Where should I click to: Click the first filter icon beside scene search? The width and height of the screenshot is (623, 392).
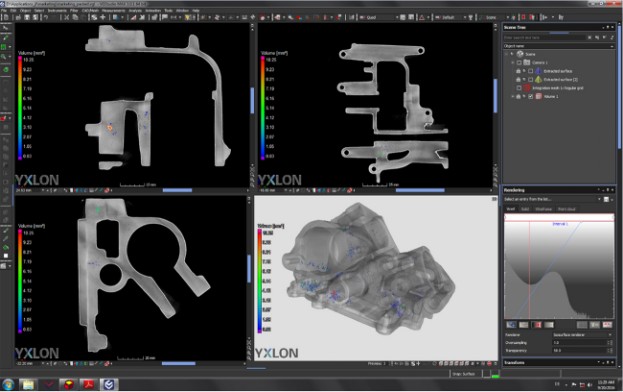[x=590, y=37]
